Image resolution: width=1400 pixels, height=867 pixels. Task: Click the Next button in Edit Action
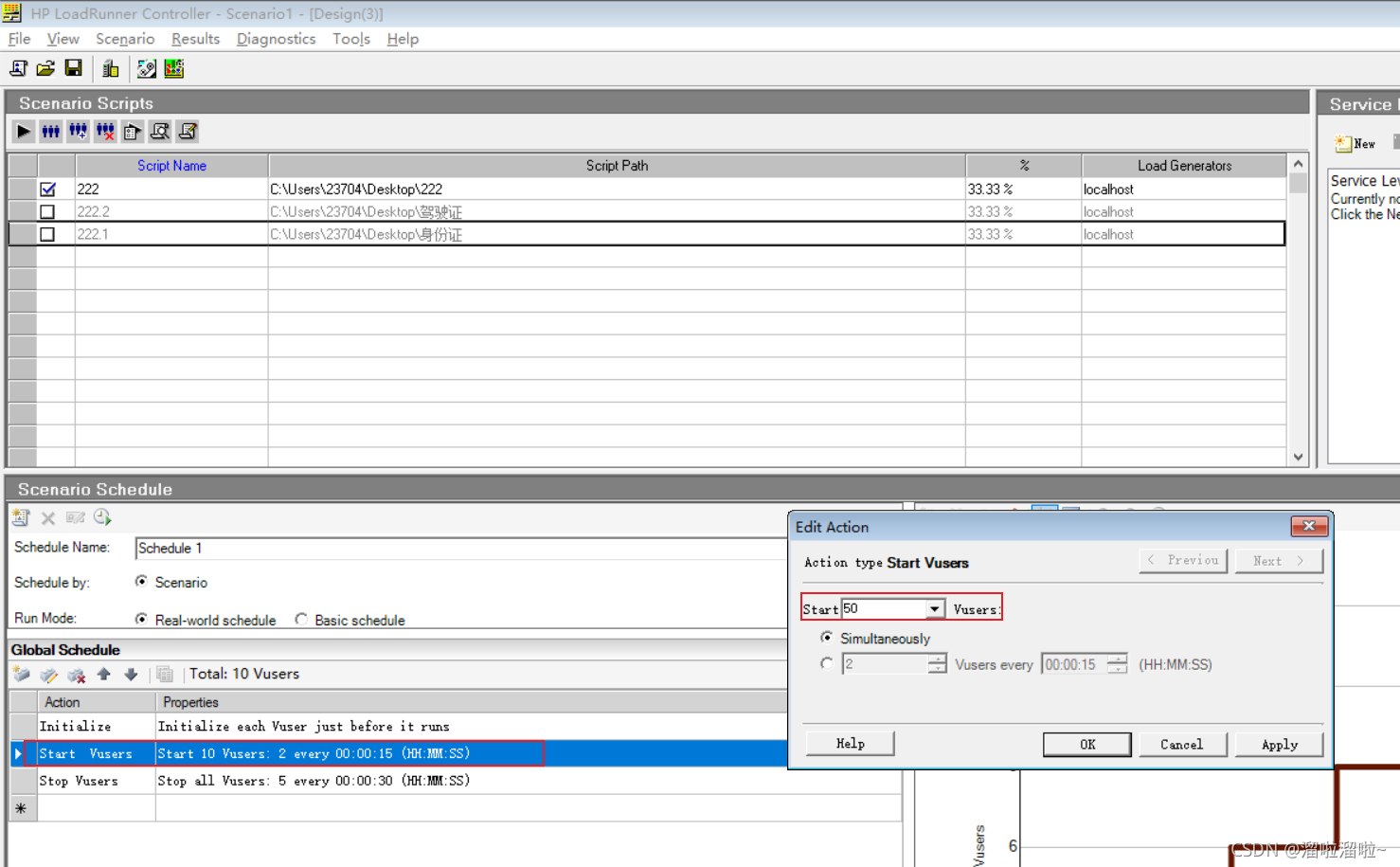pyautogui.click(x=1279, y=561)
